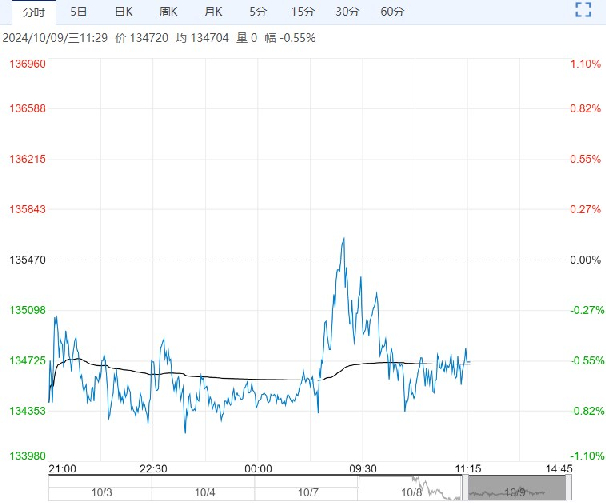Image resolution: width=606 pixels, height=503 pixels.
Task: Click the 00:00 time axis label
Action: pos(258,469)
